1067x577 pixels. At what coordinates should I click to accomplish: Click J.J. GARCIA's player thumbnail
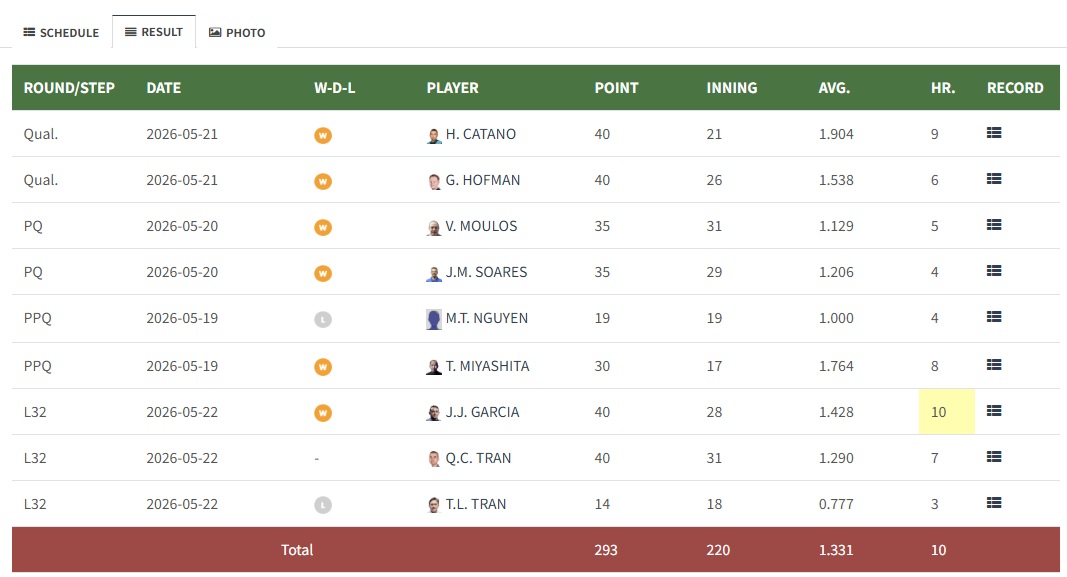pos(433,412)
